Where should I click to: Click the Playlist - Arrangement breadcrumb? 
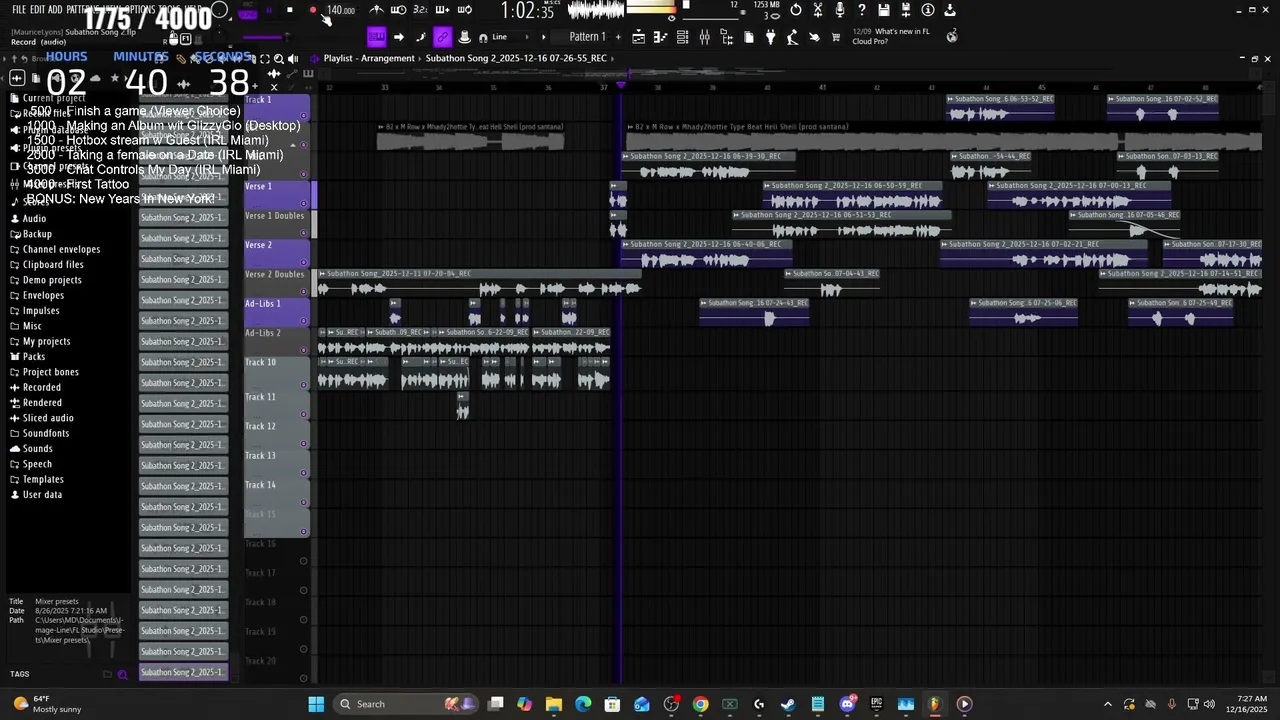click(369, 58)
